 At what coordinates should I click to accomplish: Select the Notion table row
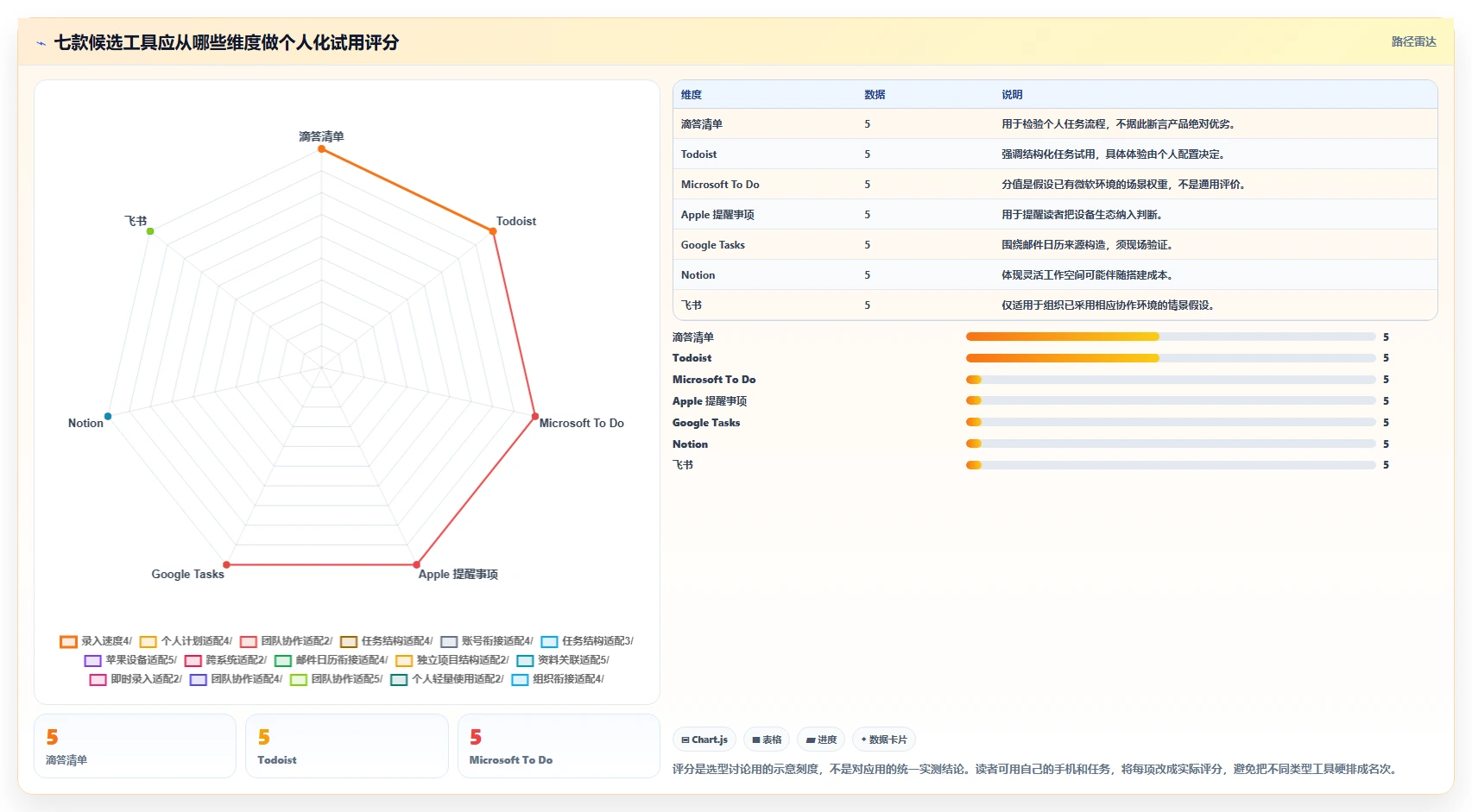tap(1055, 274)
